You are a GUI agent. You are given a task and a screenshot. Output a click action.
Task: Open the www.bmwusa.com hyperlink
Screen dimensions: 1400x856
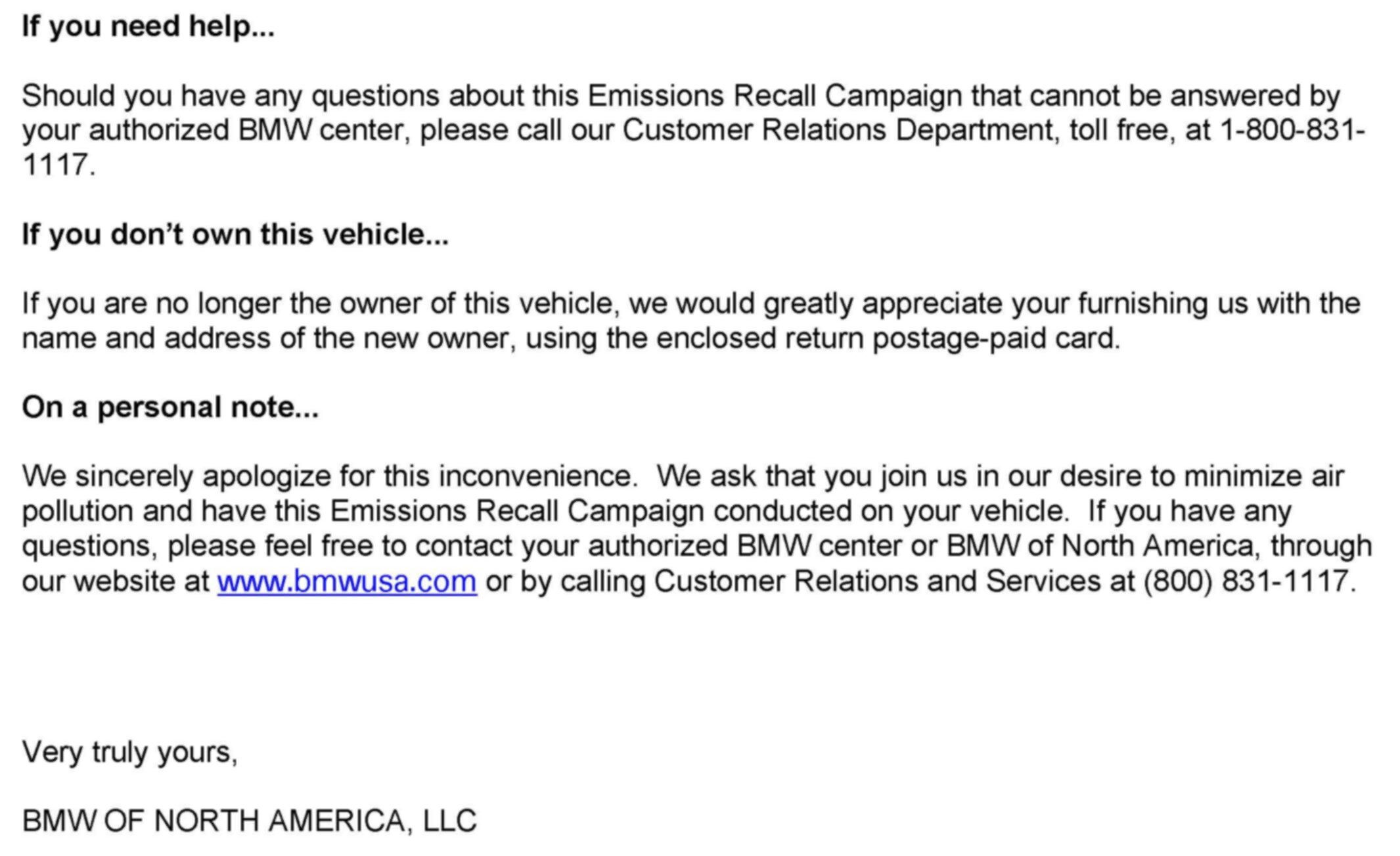[347, 582]
